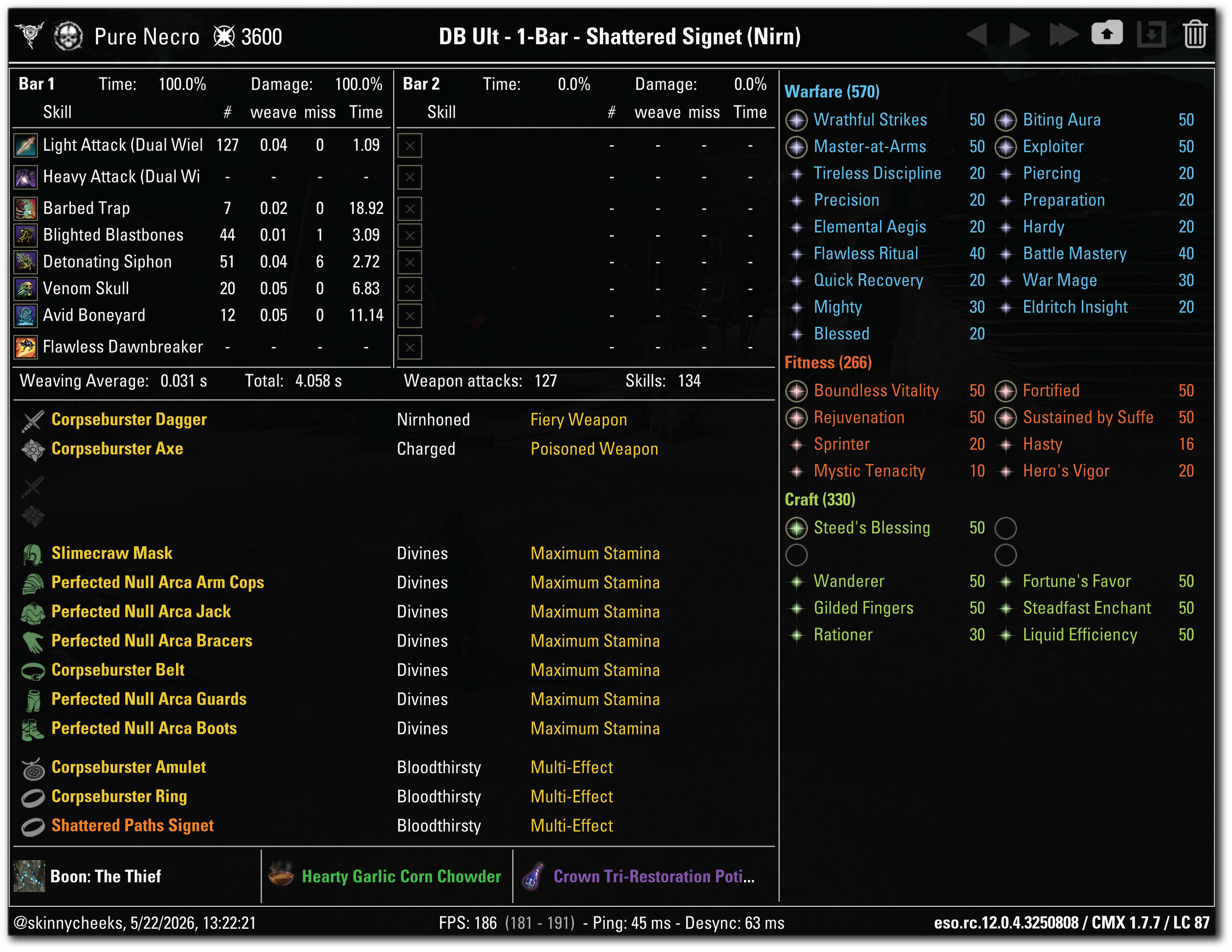Click the first empty Bar 2 skill slot

[410, 145]
